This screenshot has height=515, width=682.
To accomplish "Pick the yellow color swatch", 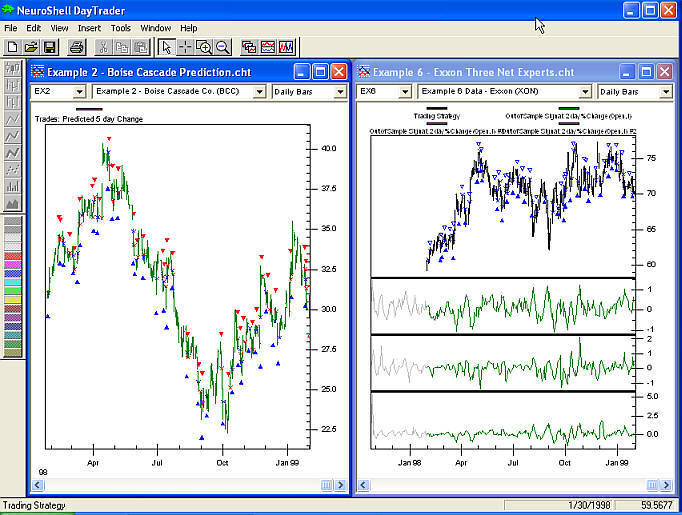I will [13, 300].
